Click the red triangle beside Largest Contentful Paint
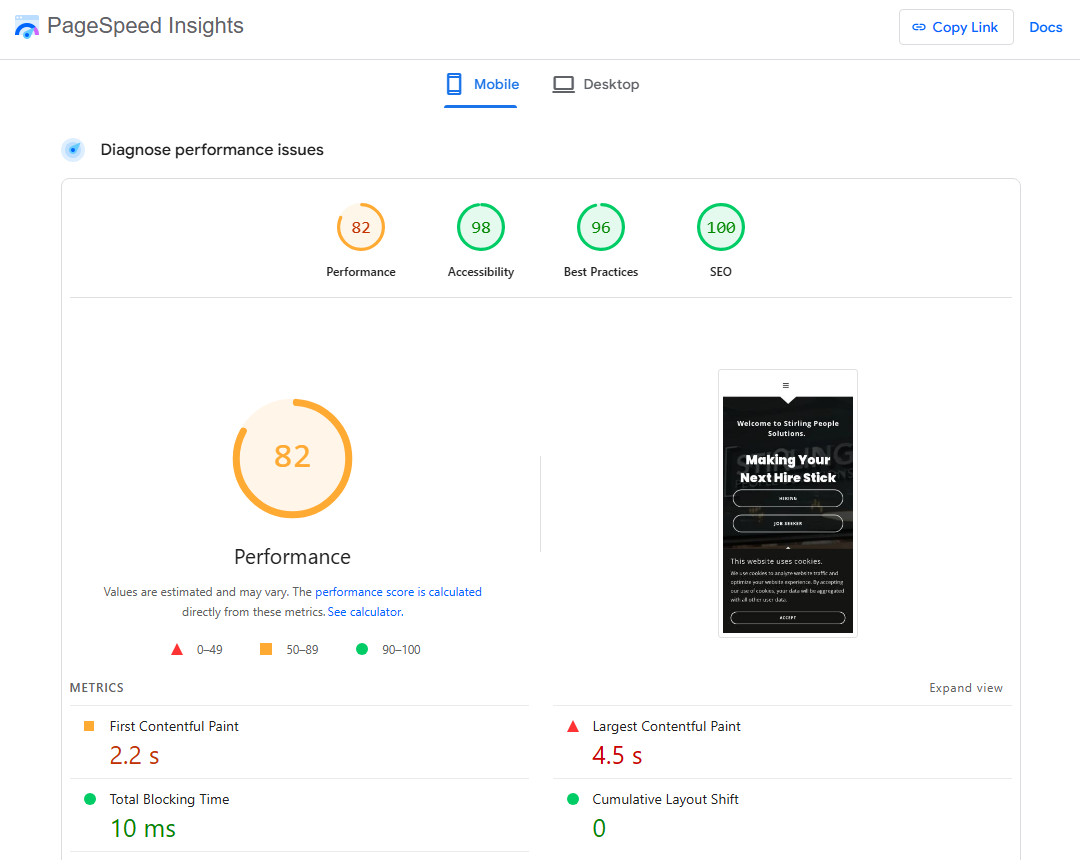Screen dimensions: 1080x860 (x=573, y=727)
